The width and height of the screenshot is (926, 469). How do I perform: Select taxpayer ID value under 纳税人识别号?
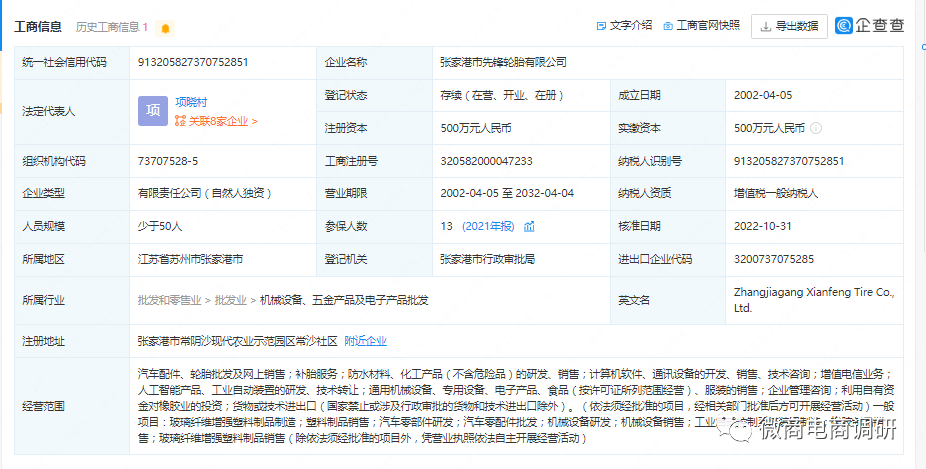789,161
